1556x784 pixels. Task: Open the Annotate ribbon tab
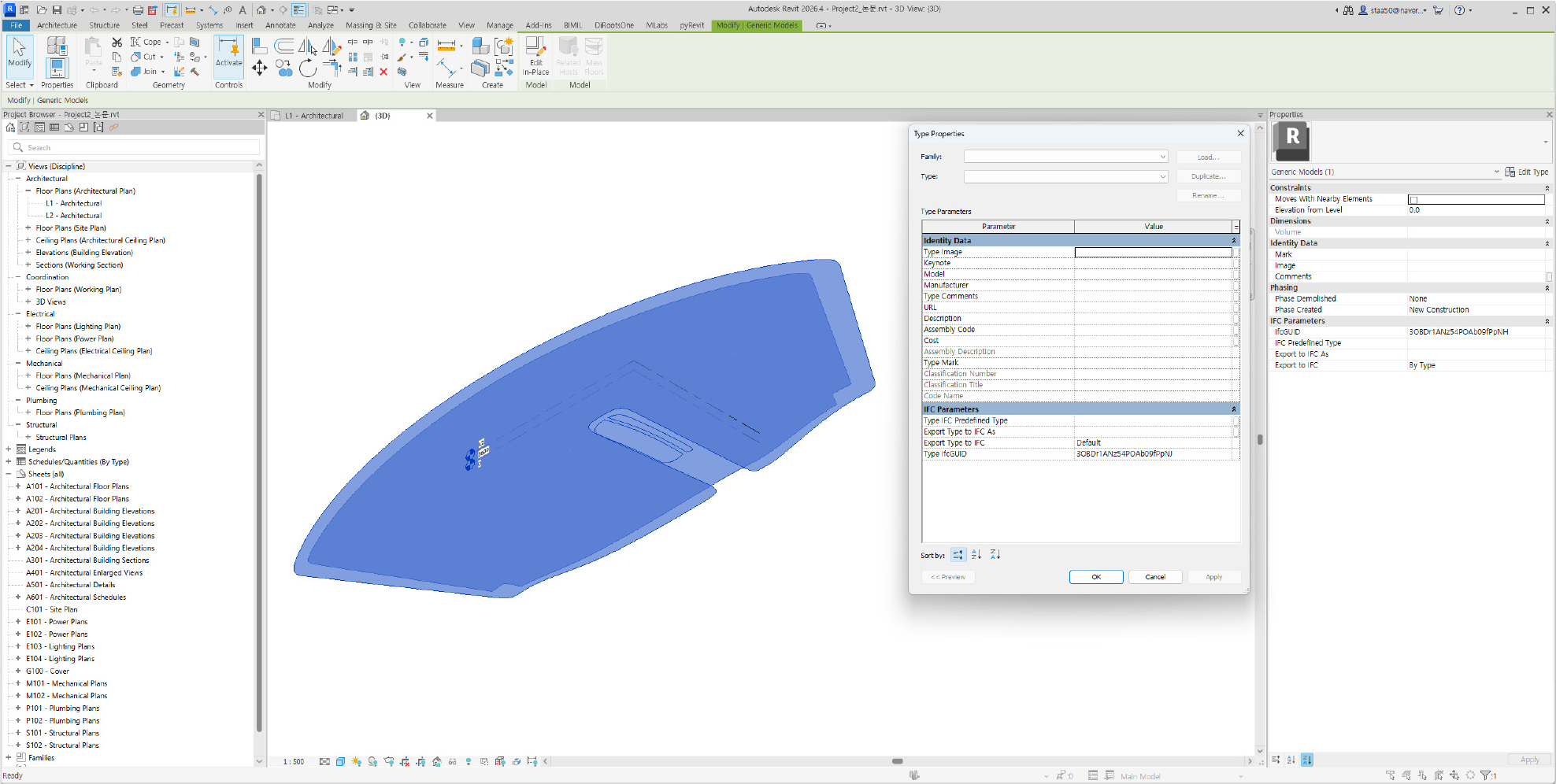tap(280, 25)
